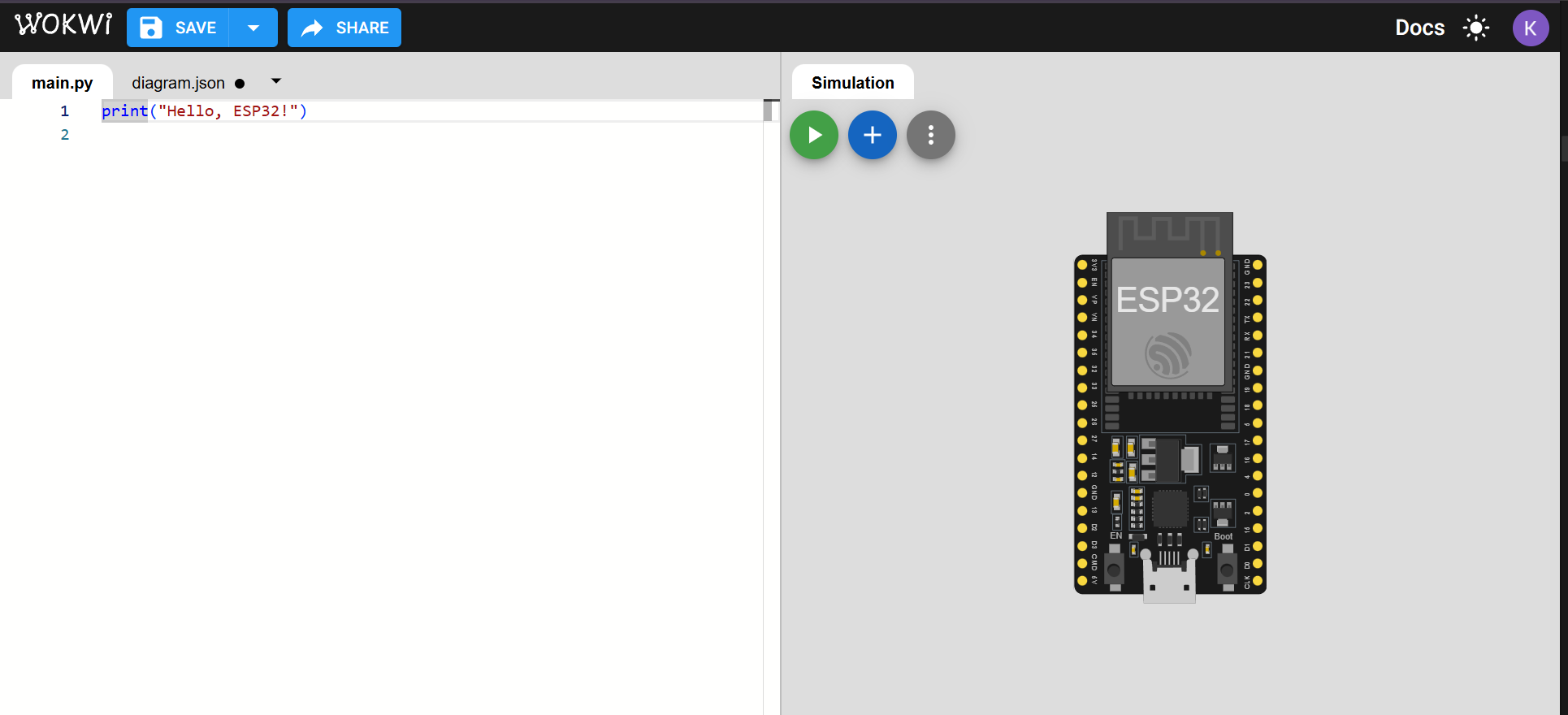Click the Boot button on the ESP32 board
The image size is (1568, 715).
(1227, 570)
